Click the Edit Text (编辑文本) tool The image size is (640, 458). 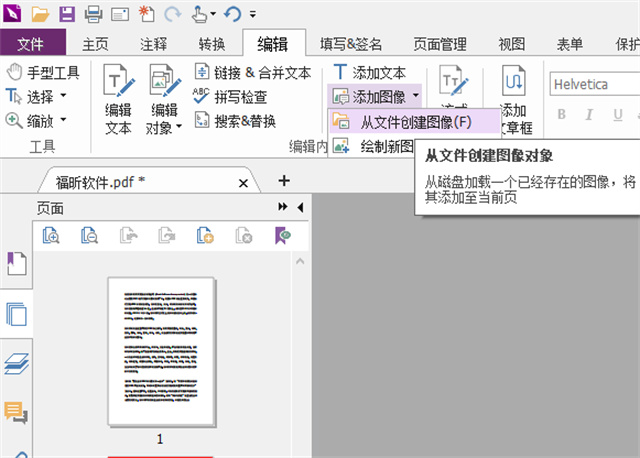coord(118,100)
